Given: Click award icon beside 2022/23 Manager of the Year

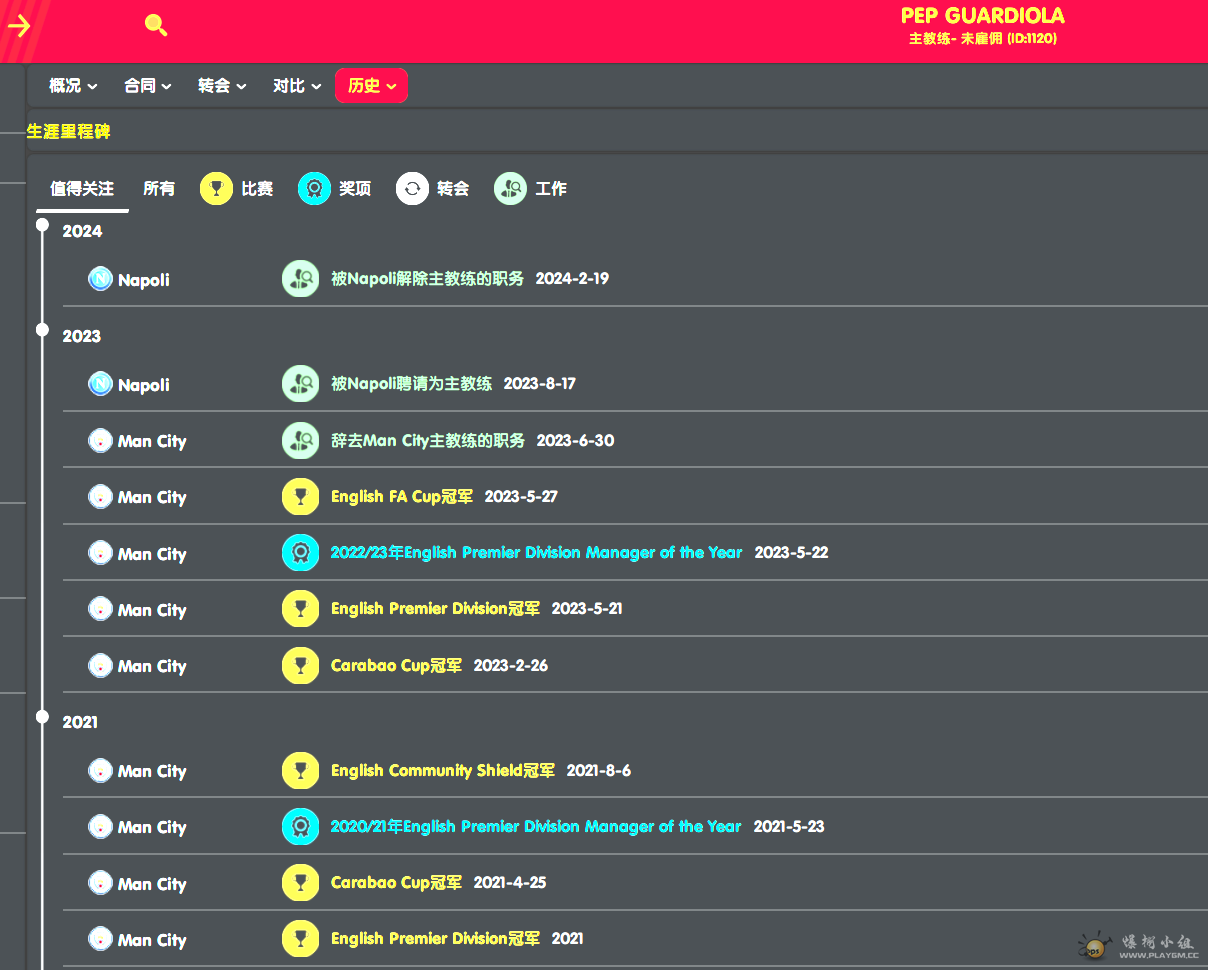Looking at the screenshot, I should point(300,553).
